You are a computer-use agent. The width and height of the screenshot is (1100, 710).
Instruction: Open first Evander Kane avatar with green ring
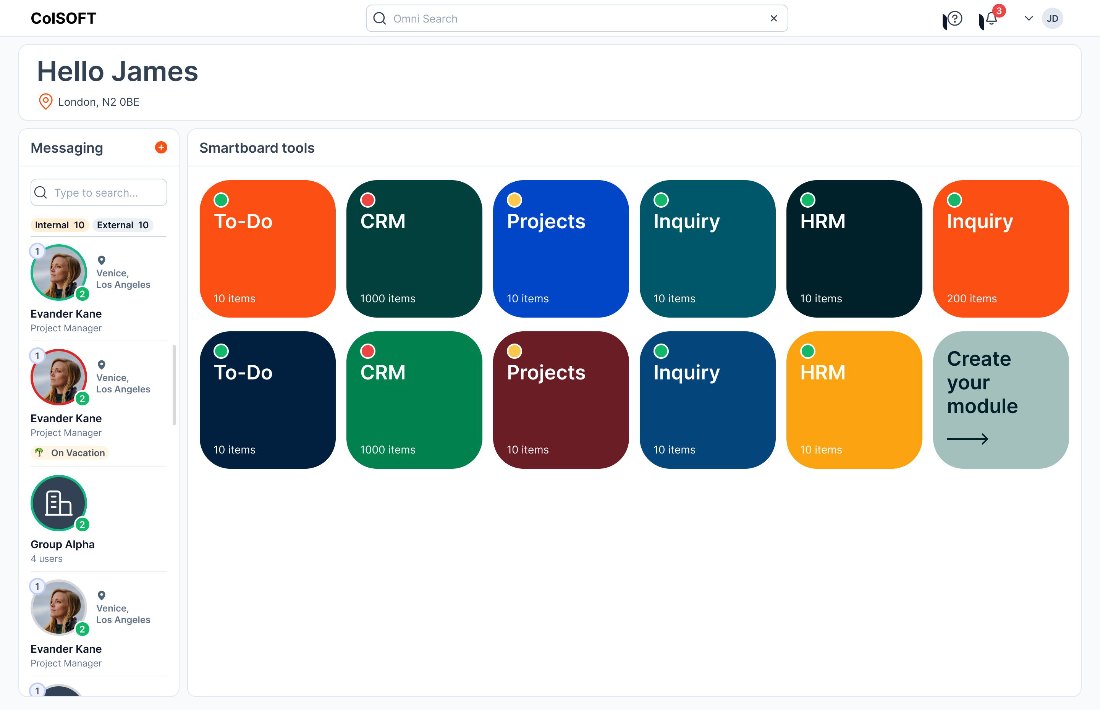[59, 272]
